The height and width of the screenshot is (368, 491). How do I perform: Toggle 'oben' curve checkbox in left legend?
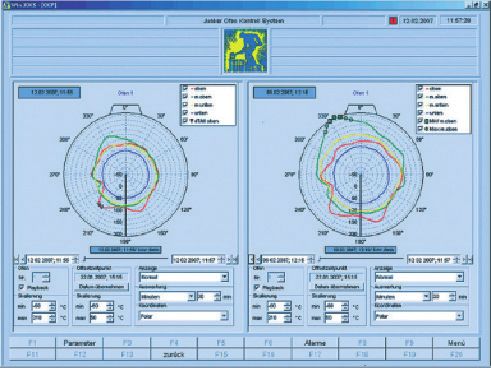tap(185, 88)
